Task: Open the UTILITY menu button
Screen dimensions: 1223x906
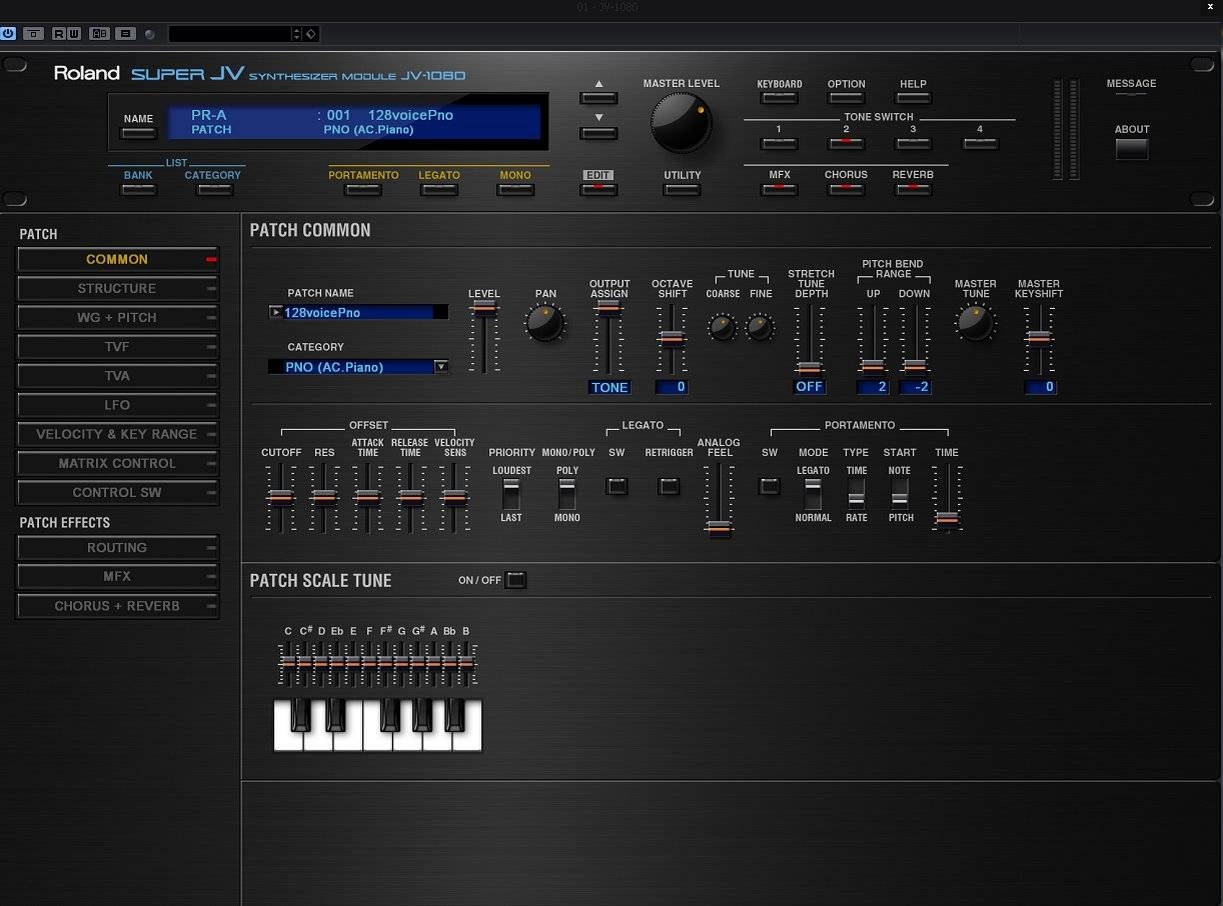Action: click(x=682, y=189)
